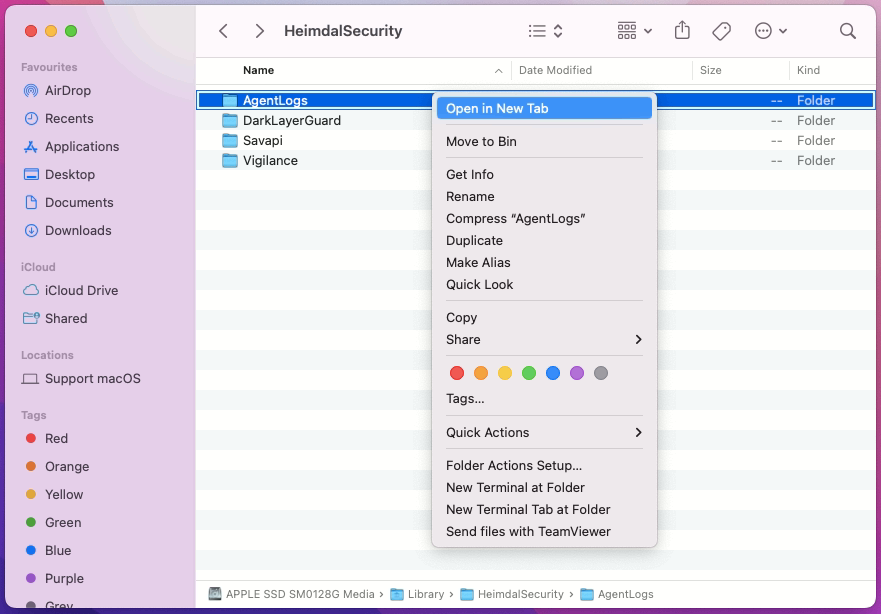Go back with the left chevron

(223, 31)
